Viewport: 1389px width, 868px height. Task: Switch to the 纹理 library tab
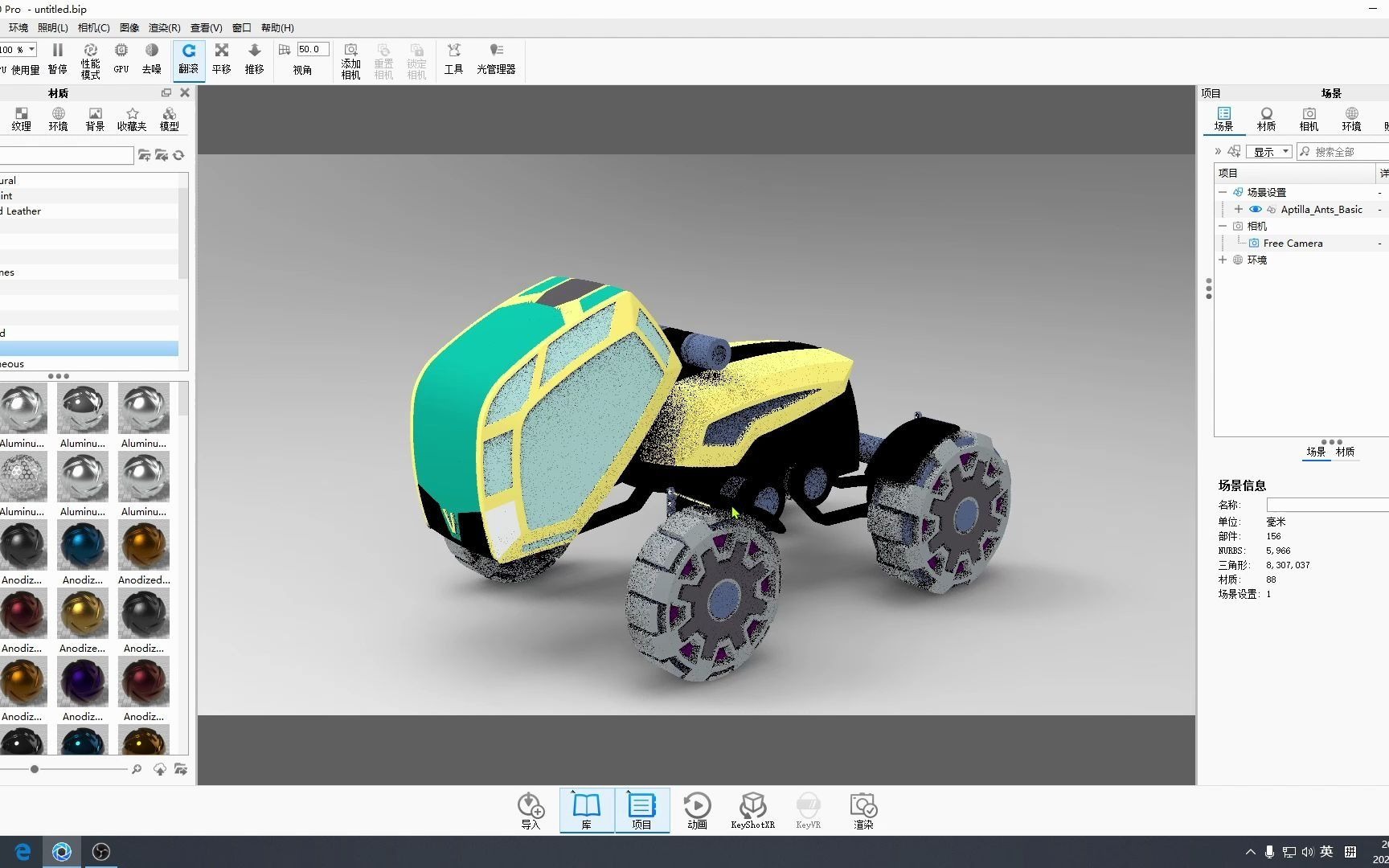click(x=22, y=119)
